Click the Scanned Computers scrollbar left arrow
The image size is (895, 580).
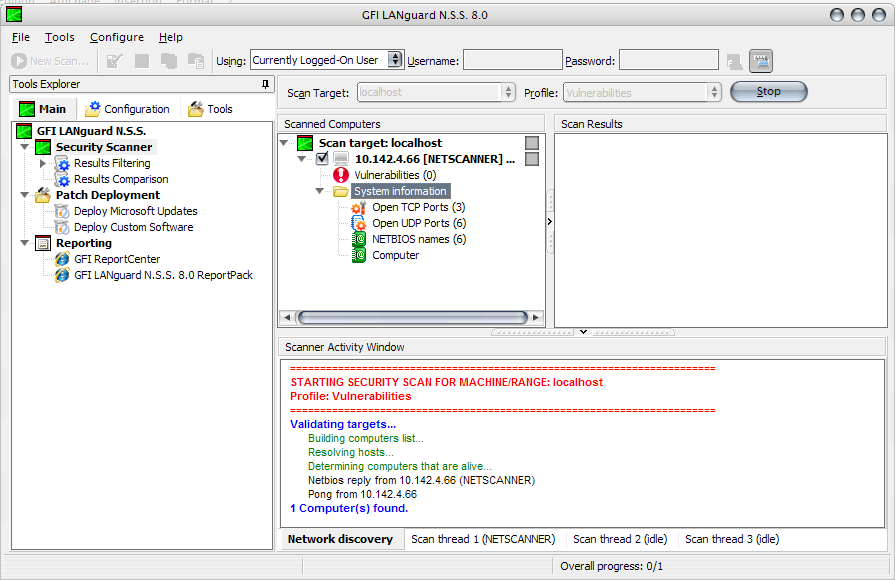pyautogui.click(x=287, y=317)
